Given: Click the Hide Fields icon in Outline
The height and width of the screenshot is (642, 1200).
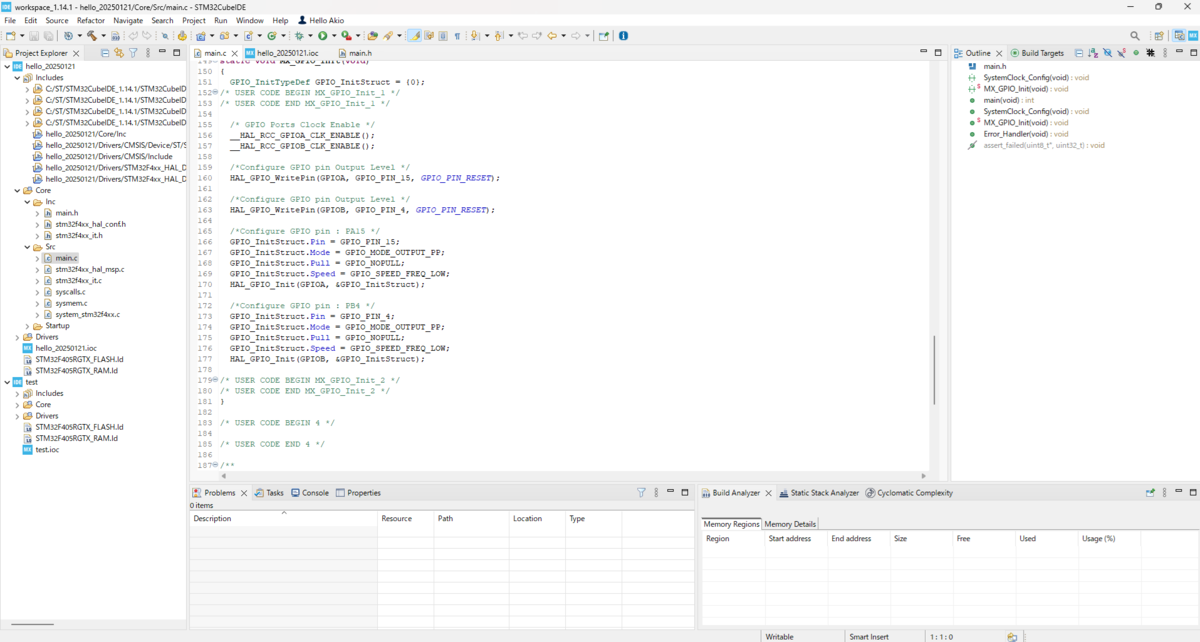Looking at the screenshot, I should [1107, 53].
